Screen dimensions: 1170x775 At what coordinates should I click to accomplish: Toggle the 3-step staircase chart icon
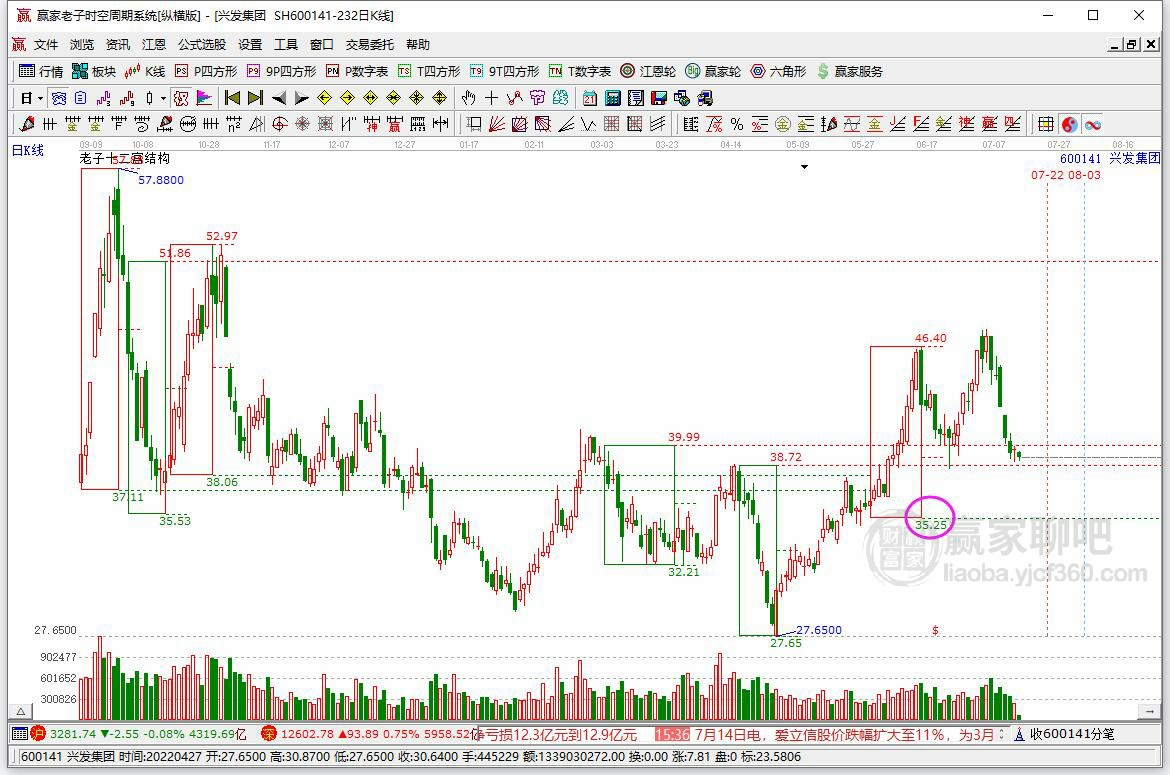pos(104,98)
